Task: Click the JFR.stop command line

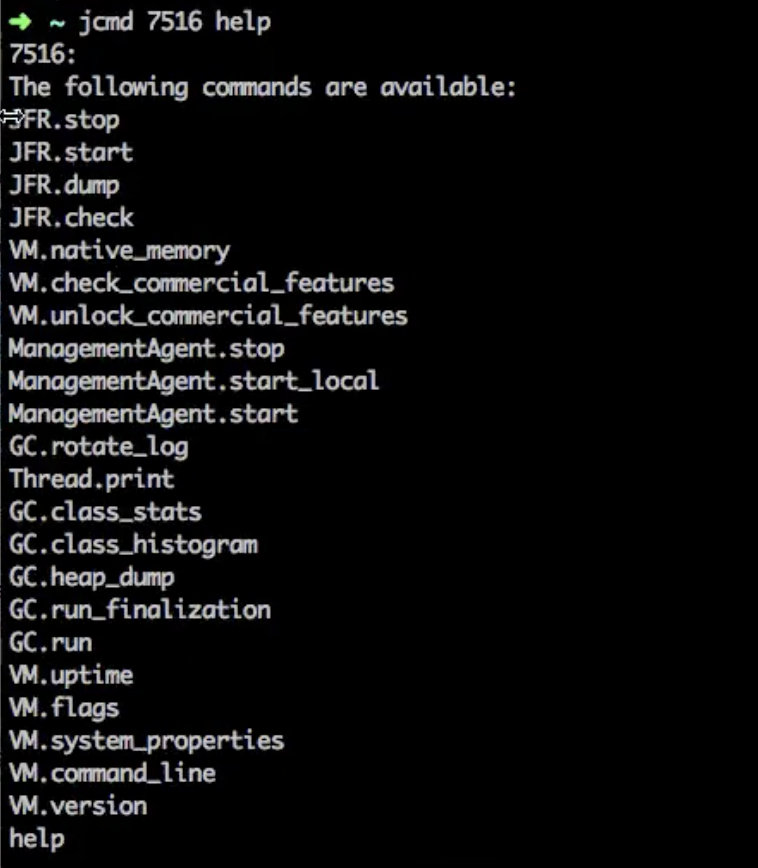Action: coord(64,120)
